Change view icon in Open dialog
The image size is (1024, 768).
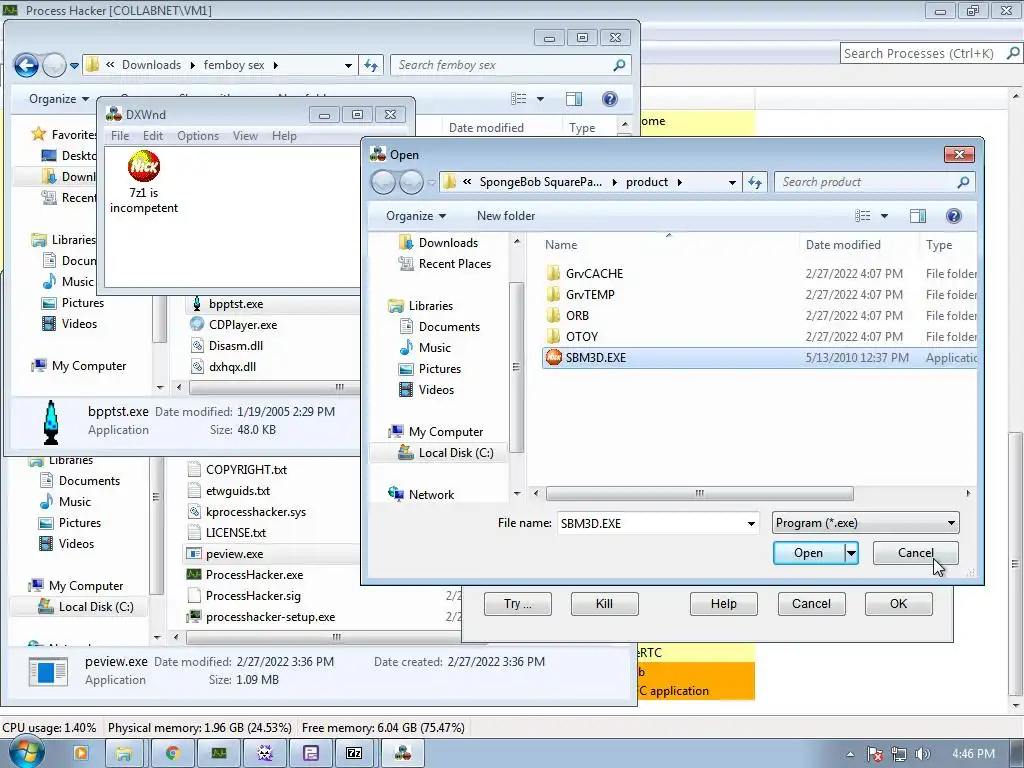(x=863, y=216)
